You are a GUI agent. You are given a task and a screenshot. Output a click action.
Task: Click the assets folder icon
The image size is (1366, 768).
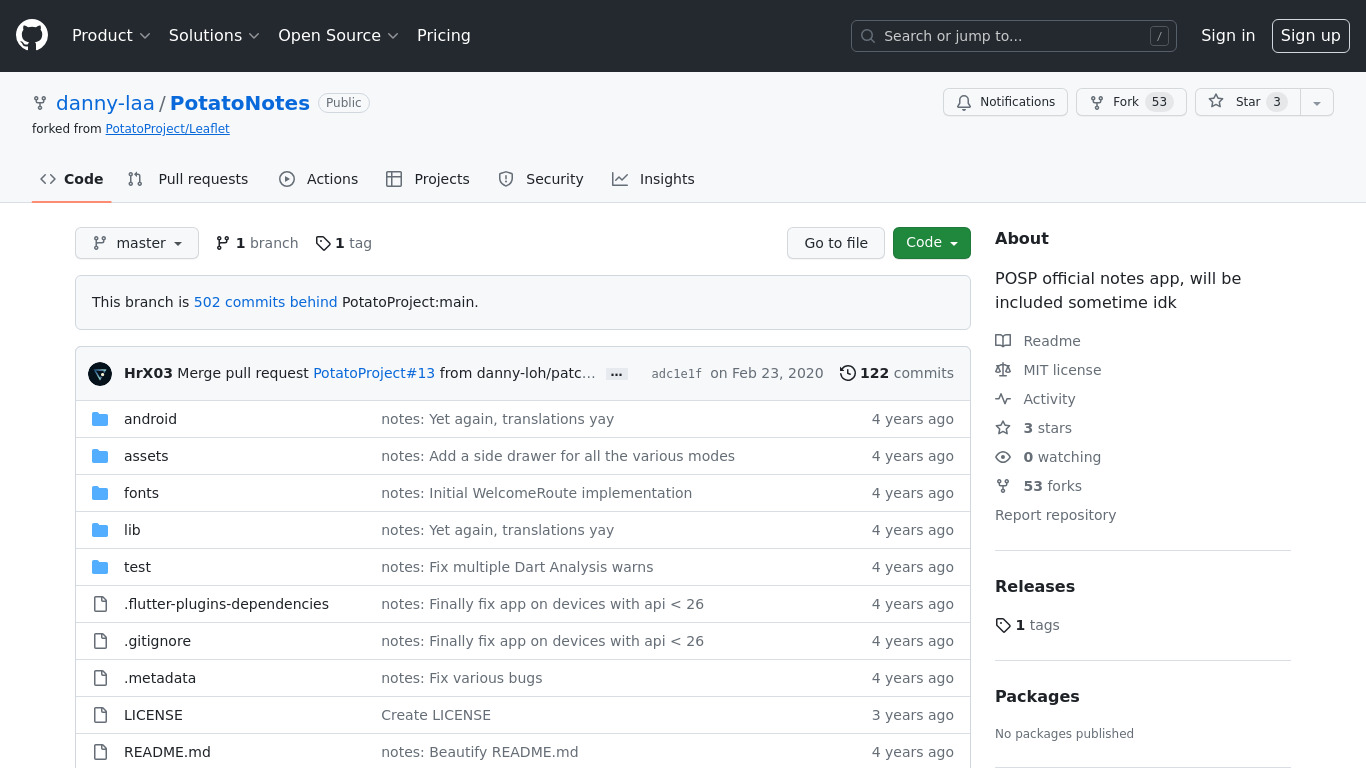click(100, 456)
